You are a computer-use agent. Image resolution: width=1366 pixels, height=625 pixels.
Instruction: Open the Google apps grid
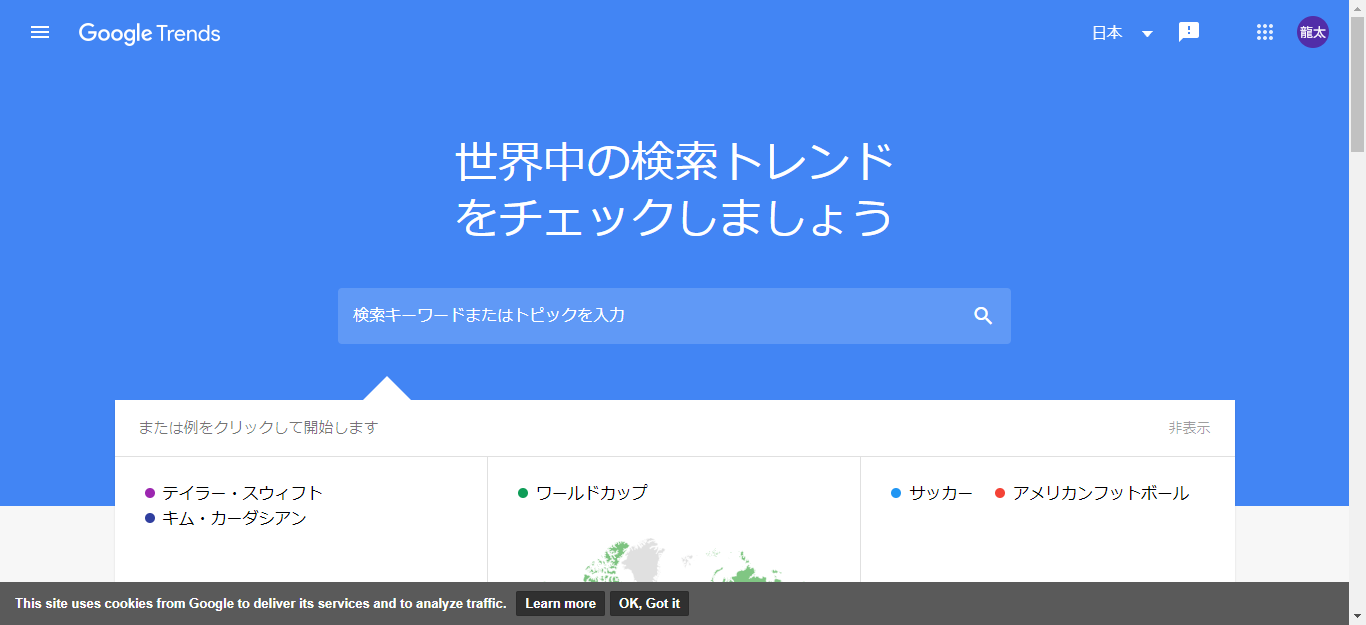[1265, 33]
